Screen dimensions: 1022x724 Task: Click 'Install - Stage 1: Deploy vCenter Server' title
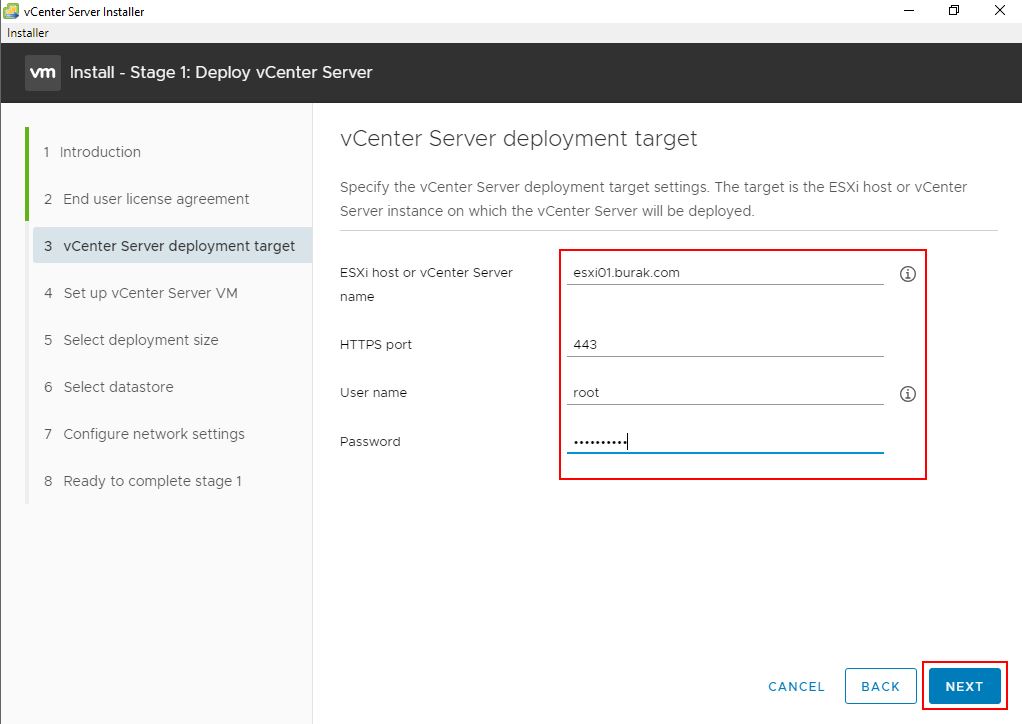click(x=221, y=72)
